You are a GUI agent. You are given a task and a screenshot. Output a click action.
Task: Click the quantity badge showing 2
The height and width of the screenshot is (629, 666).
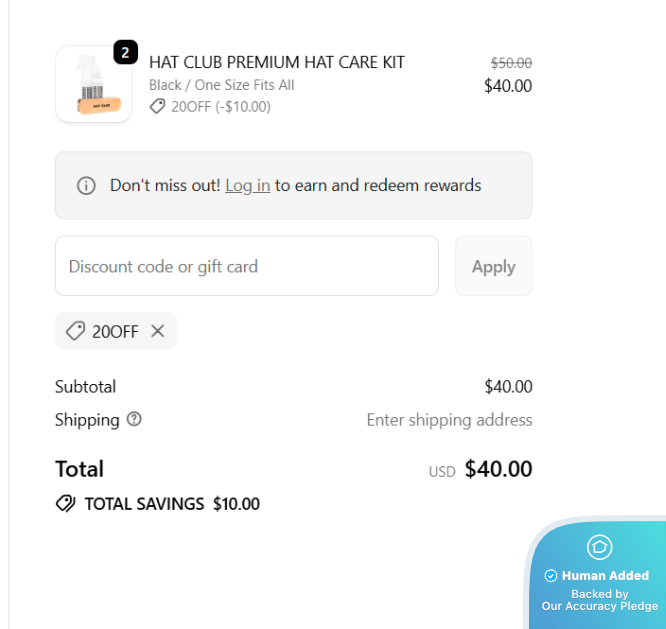tap(125, 52)
